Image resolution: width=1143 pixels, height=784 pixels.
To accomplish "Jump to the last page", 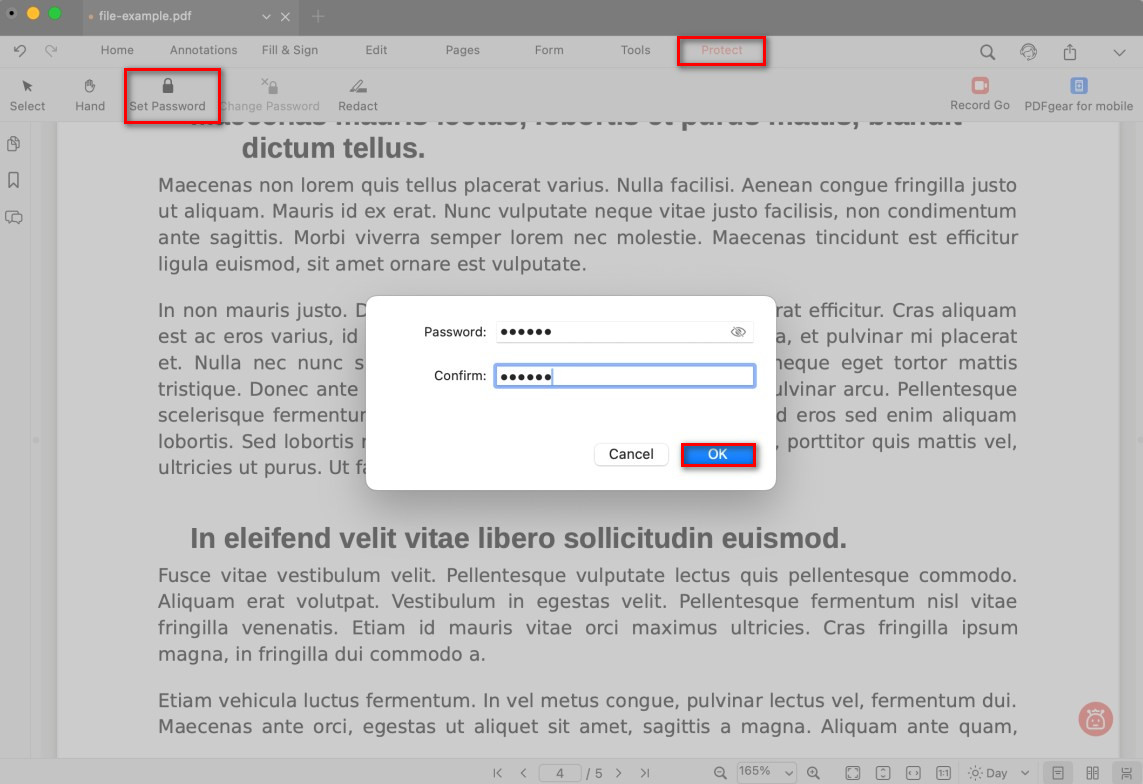I will coord(645,773).
